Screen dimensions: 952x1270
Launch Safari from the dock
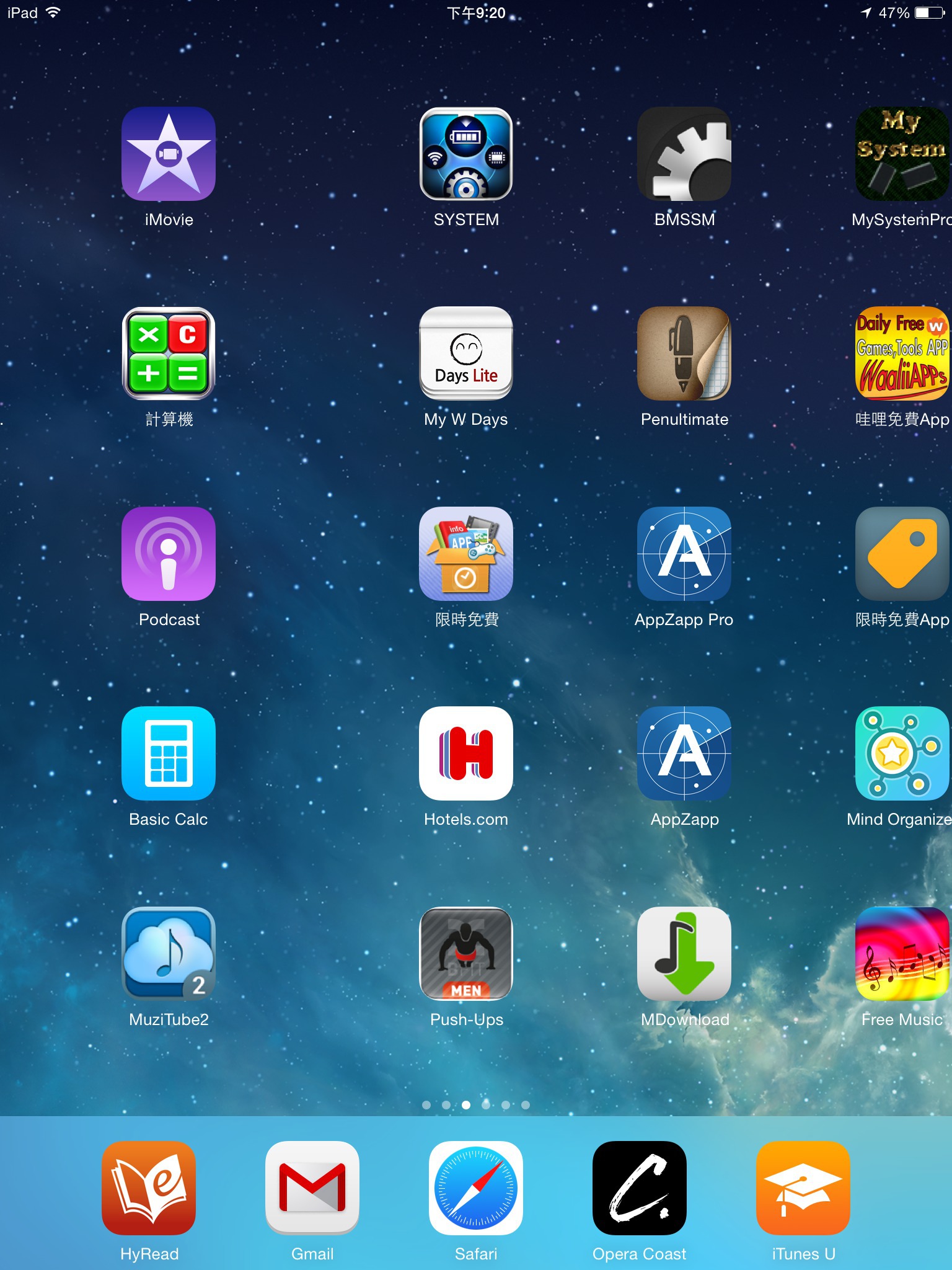(476, 1188)
